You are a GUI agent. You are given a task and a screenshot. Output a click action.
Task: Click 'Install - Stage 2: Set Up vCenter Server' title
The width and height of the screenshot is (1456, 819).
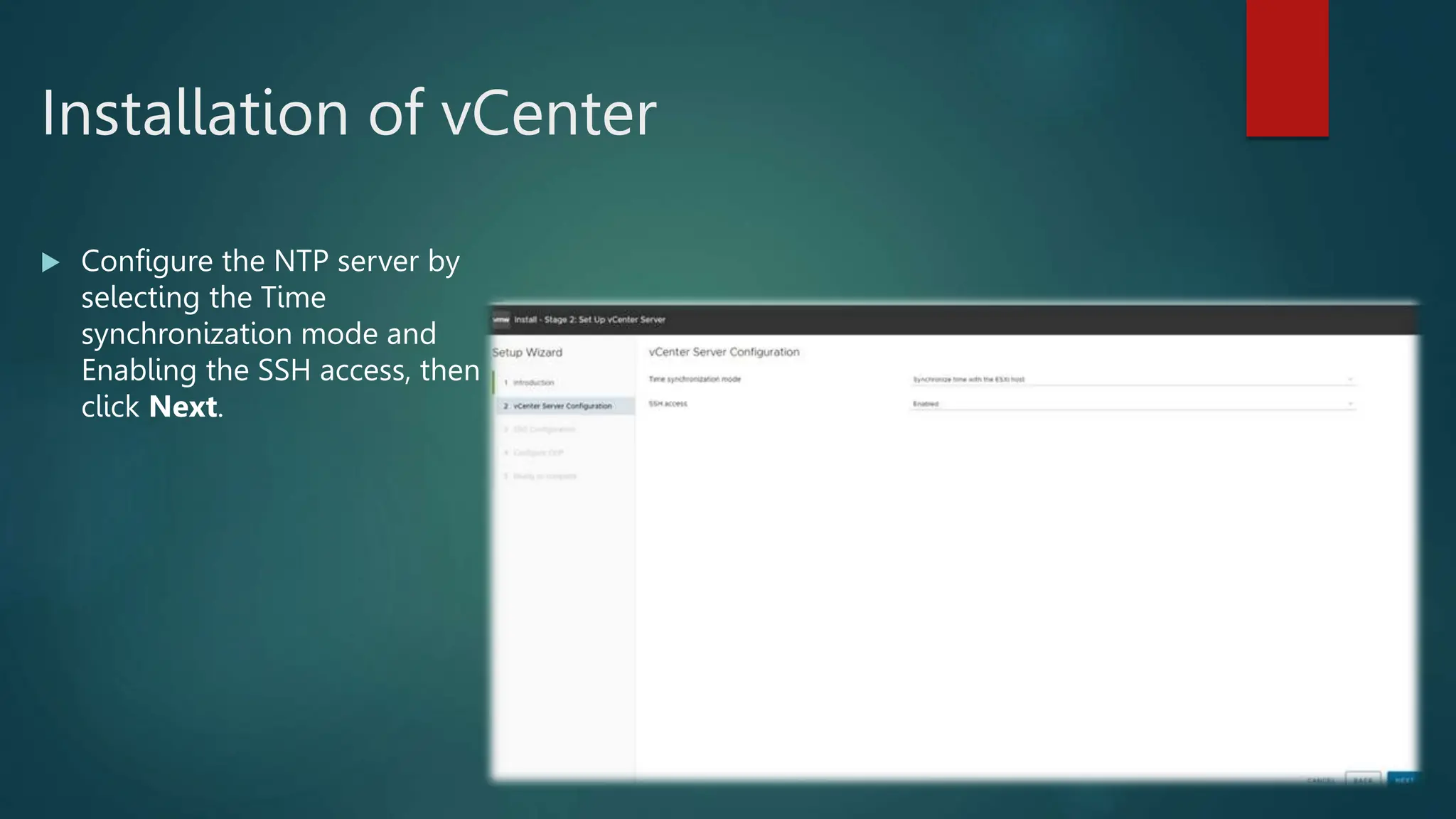click(589, 319)
